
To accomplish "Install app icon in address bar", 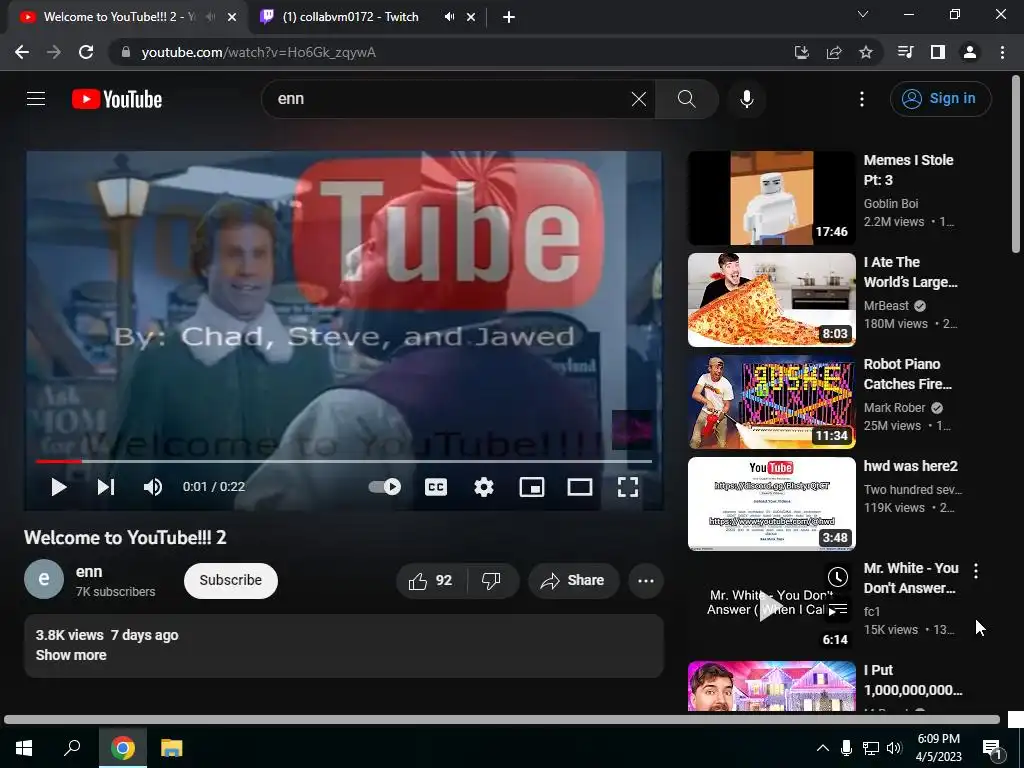I will click(802, 52).
